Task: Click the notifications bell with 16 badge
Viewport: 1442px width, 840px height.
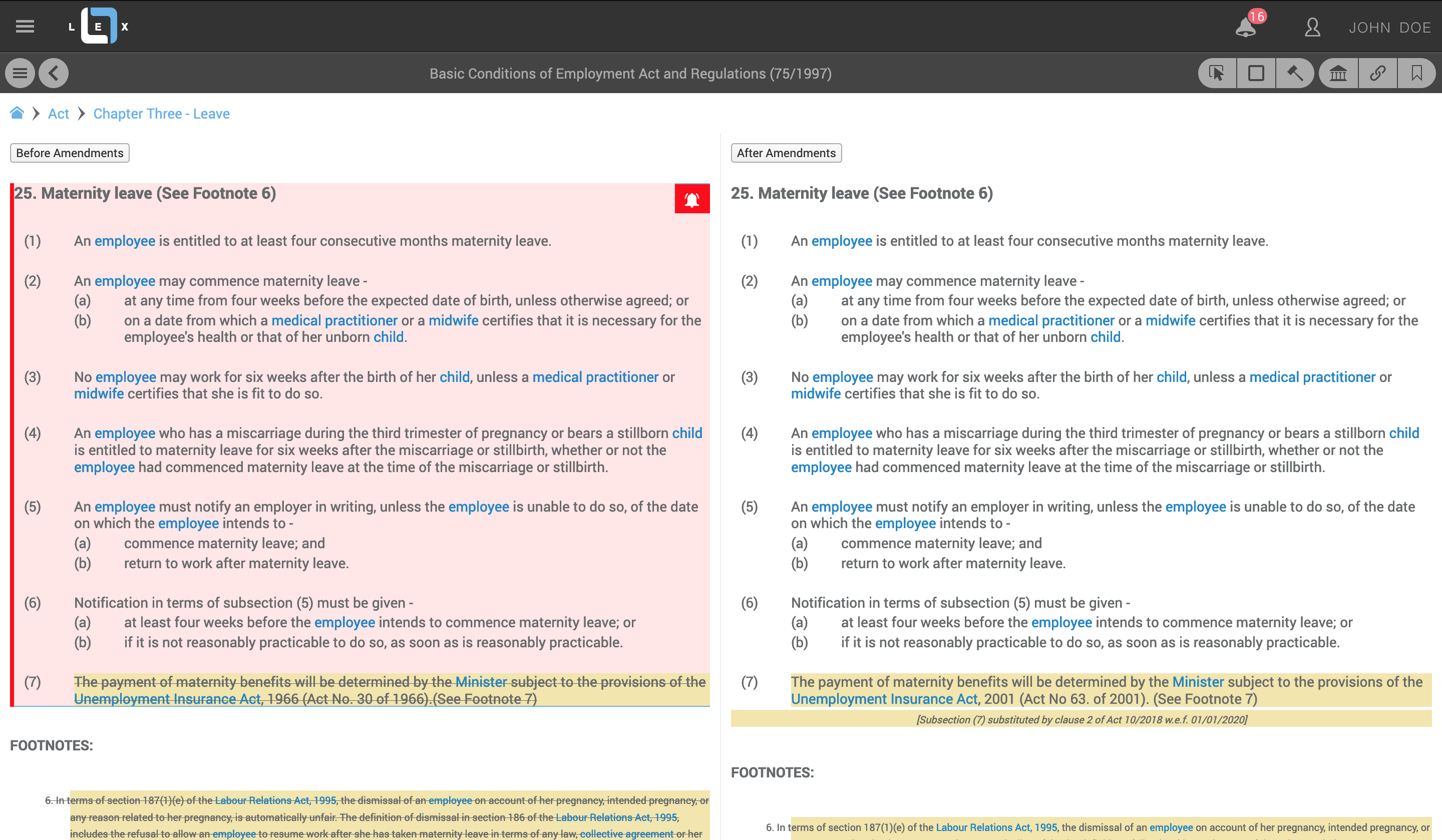Action: tap(1246, 27)
